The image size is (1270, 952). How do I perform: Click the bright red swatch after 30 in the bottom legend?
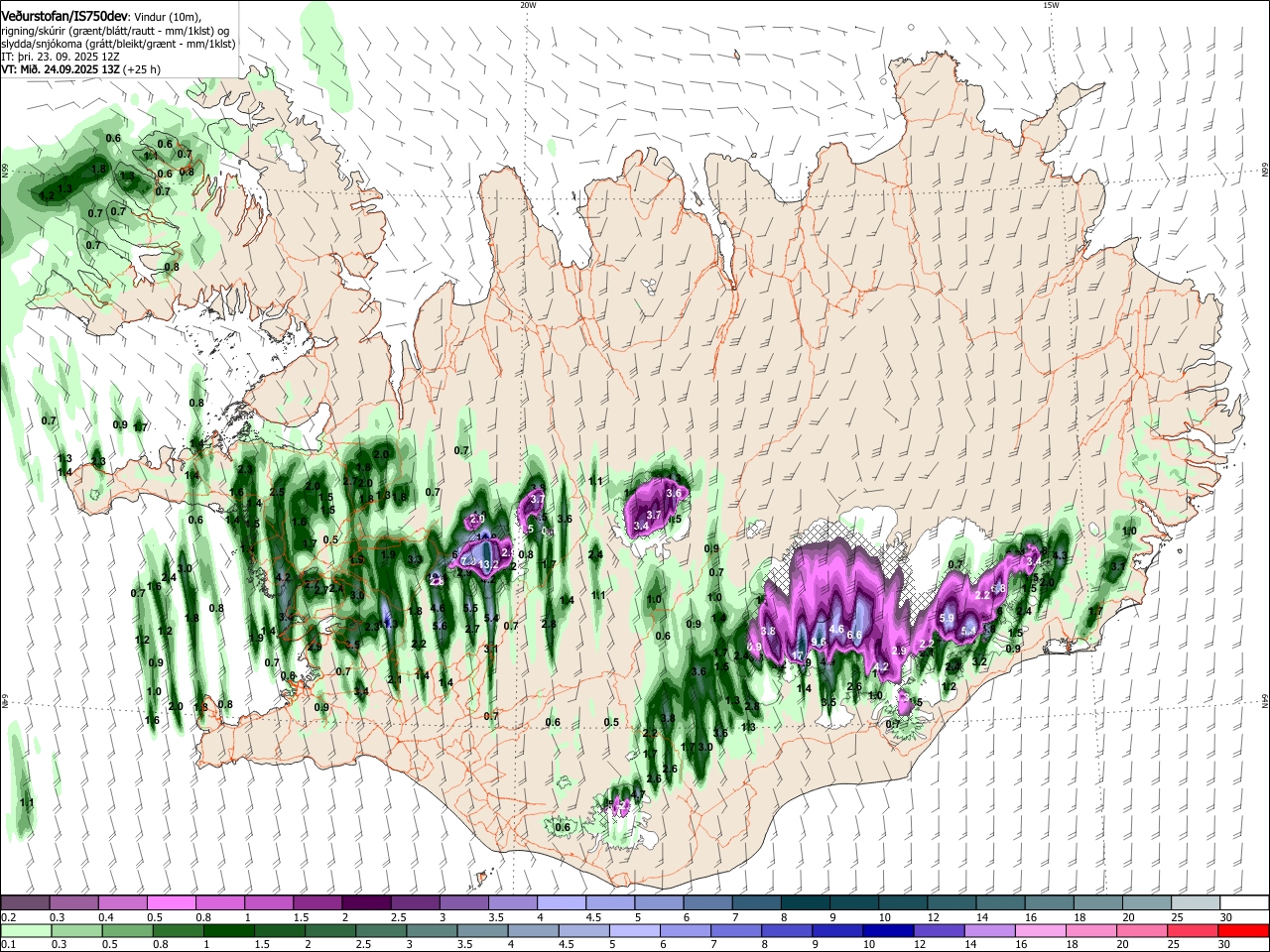pyautogui.click(x=1243, y=931)
